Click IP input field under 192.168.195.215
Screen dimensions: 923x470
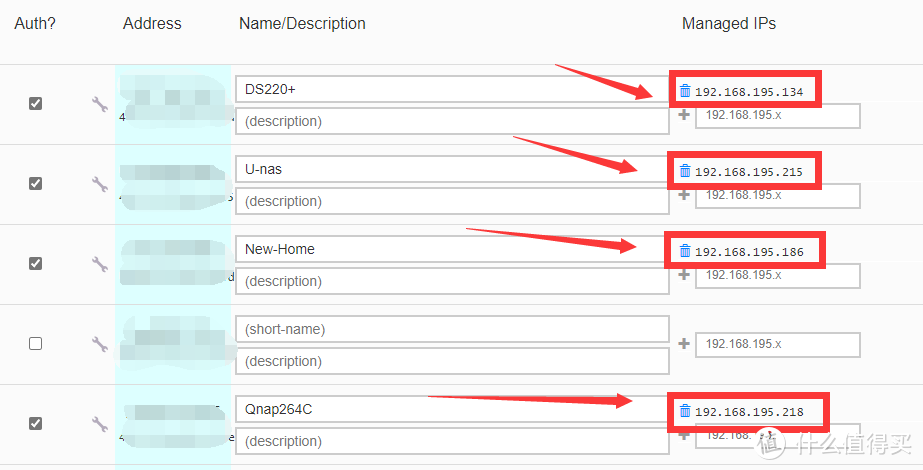pos(777,195)
